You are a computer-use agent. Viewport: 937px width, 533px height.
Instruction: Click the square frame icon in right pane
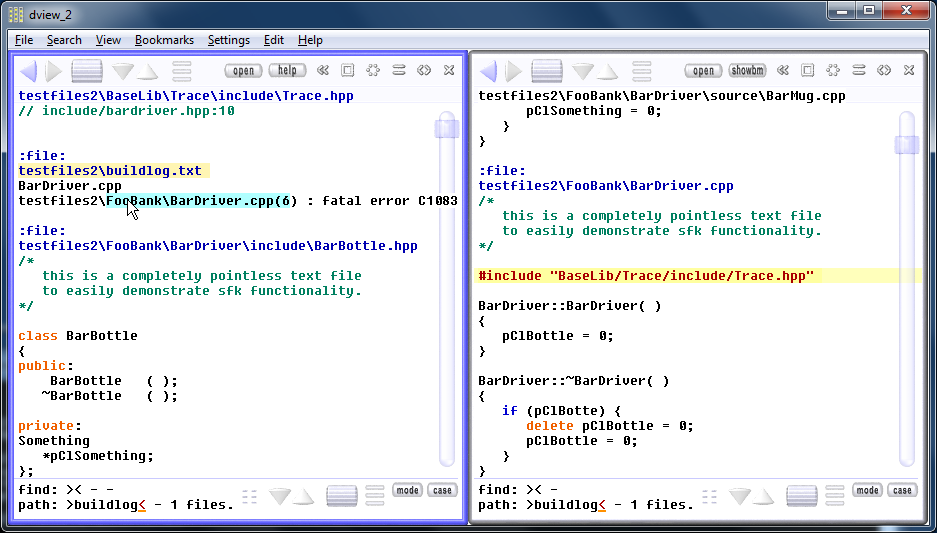(x=807, y=71)
